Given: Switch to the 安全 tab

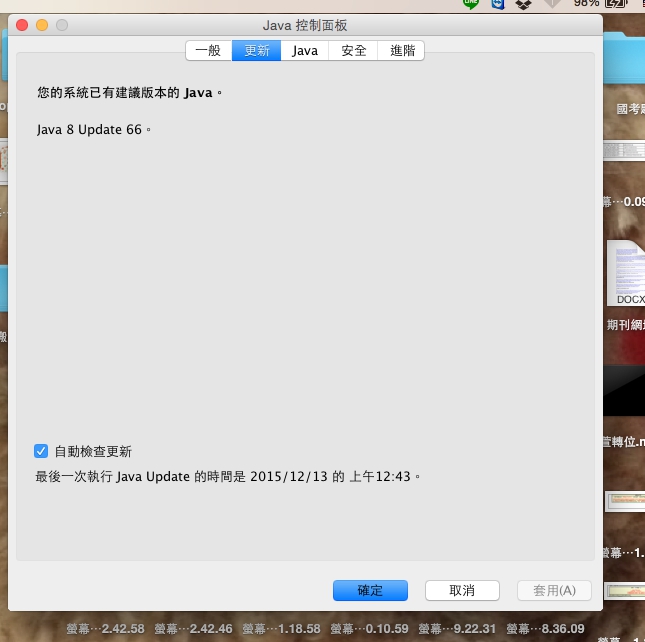Looking at the screenshot, I should [x=353, y=51].
